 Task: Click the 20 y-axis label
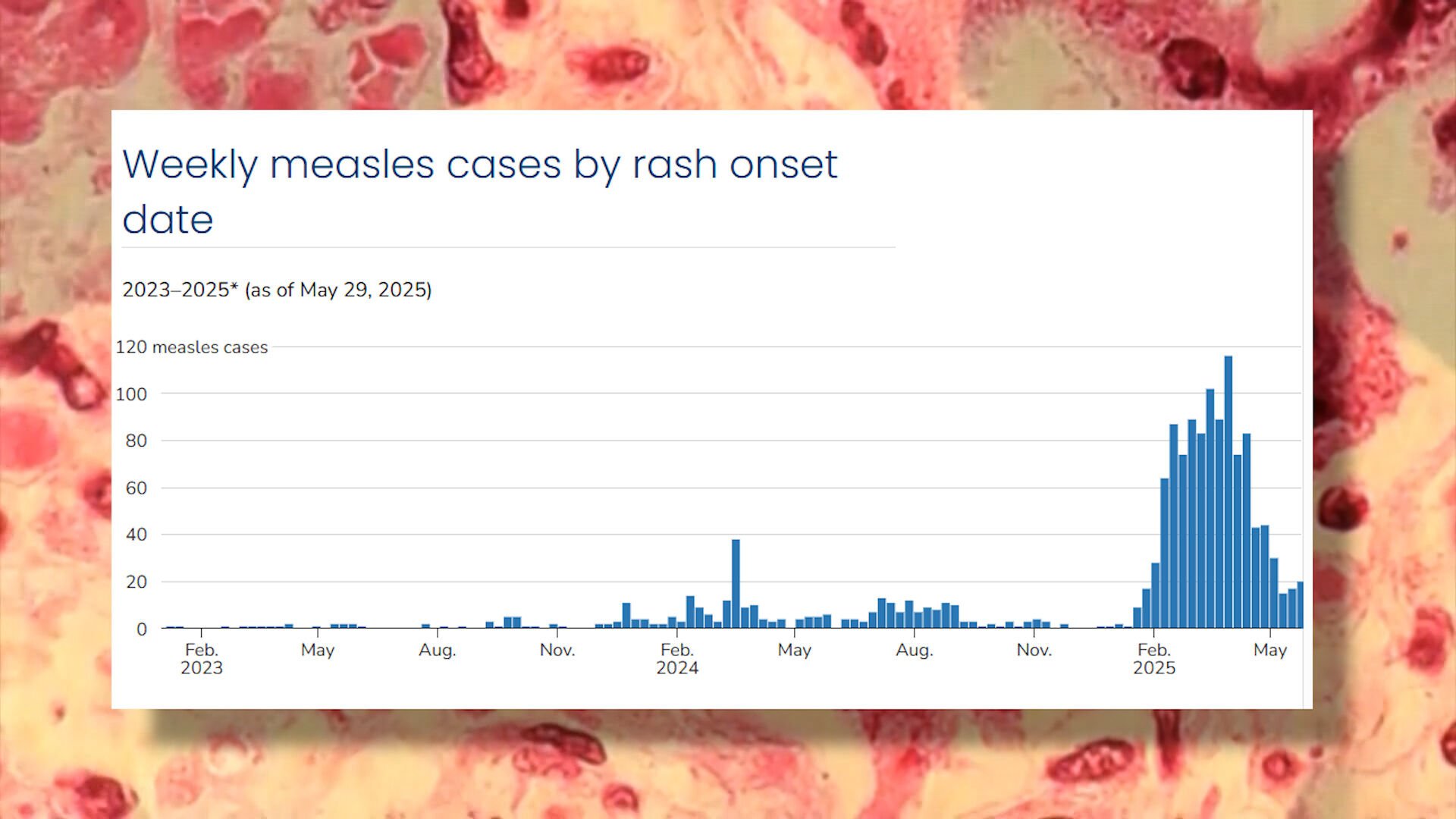click(x=136, y=582)
